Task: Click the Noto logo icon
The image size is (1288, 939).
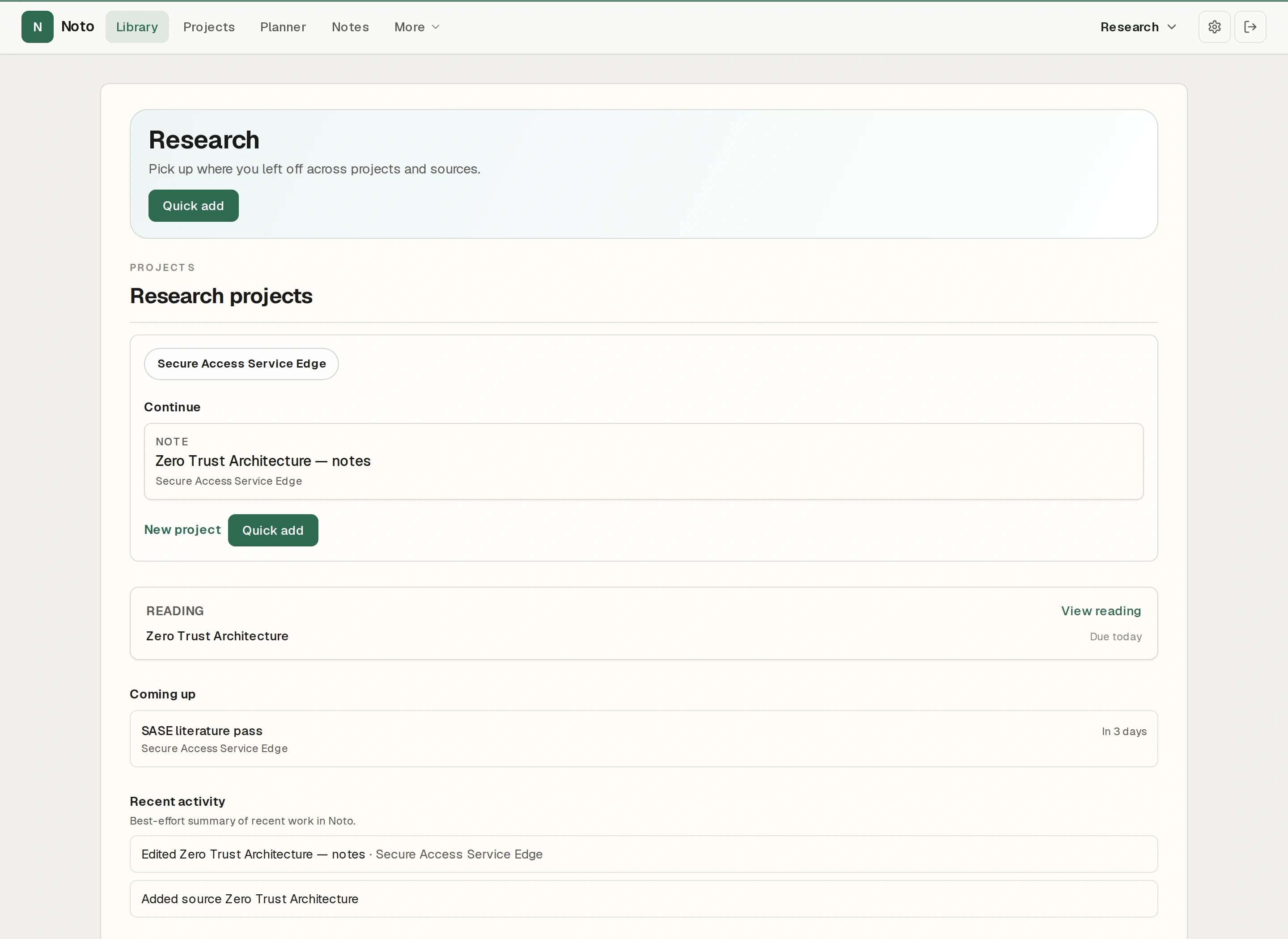Action: pos(38,27)
